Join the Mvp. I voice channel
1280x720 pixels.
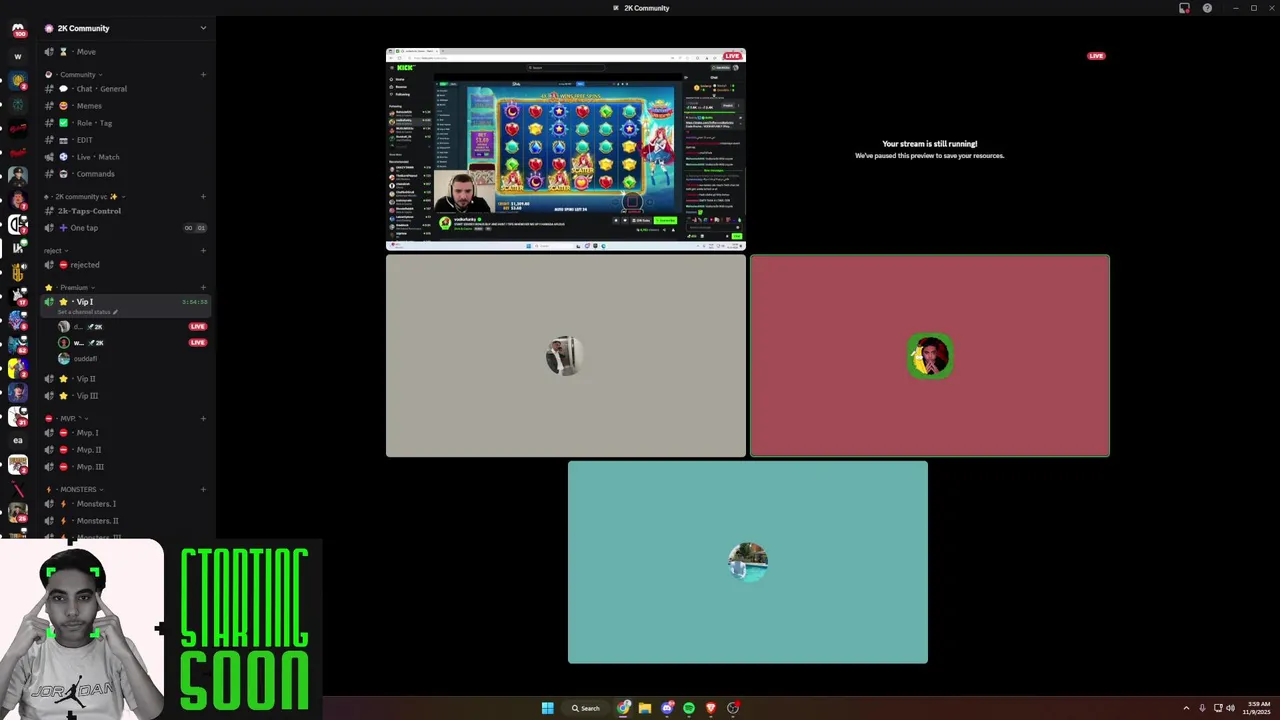(125, 433)
